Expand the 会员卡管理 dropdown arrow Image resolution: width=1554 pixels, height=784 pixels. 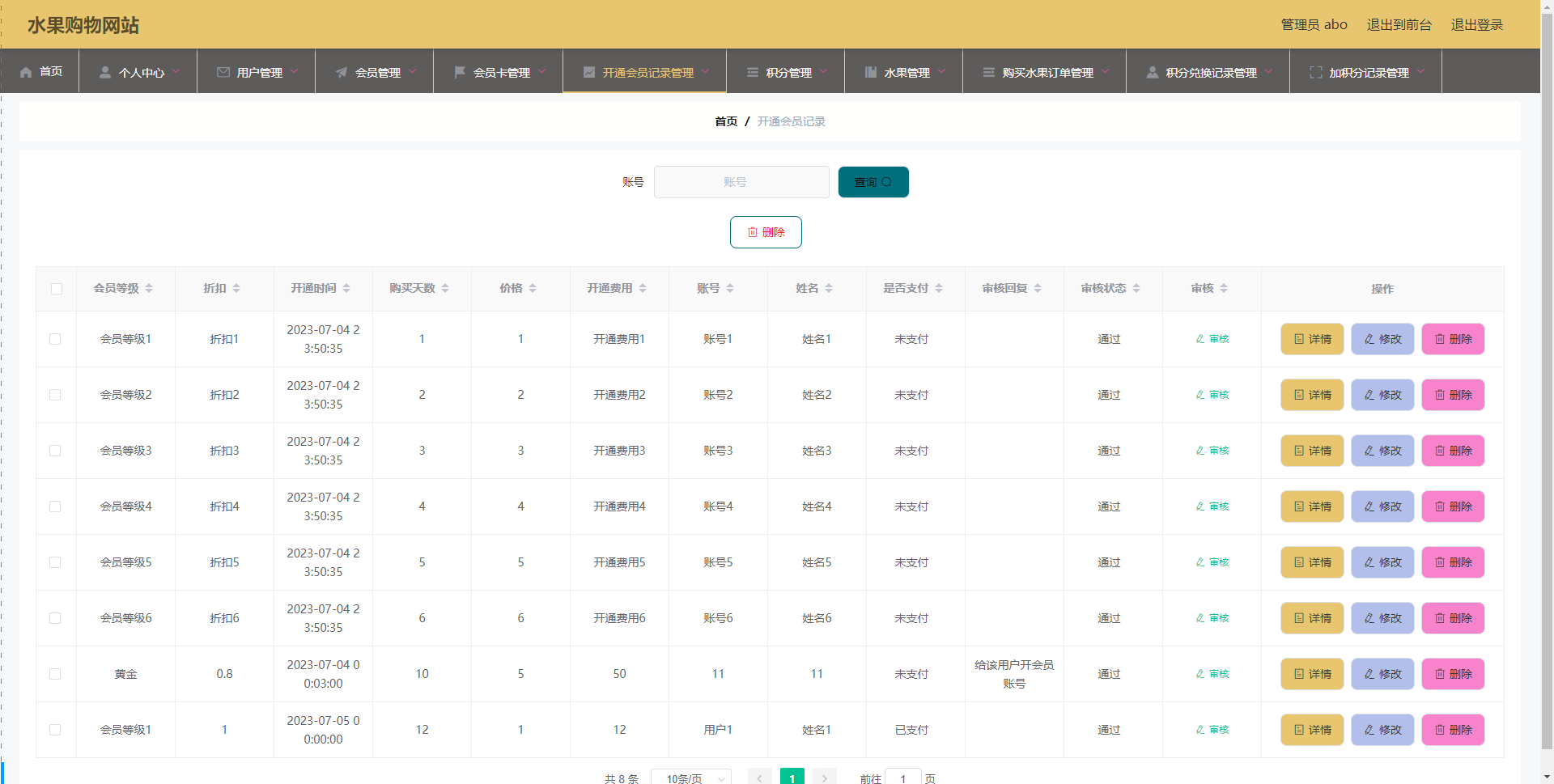[541, 71]
